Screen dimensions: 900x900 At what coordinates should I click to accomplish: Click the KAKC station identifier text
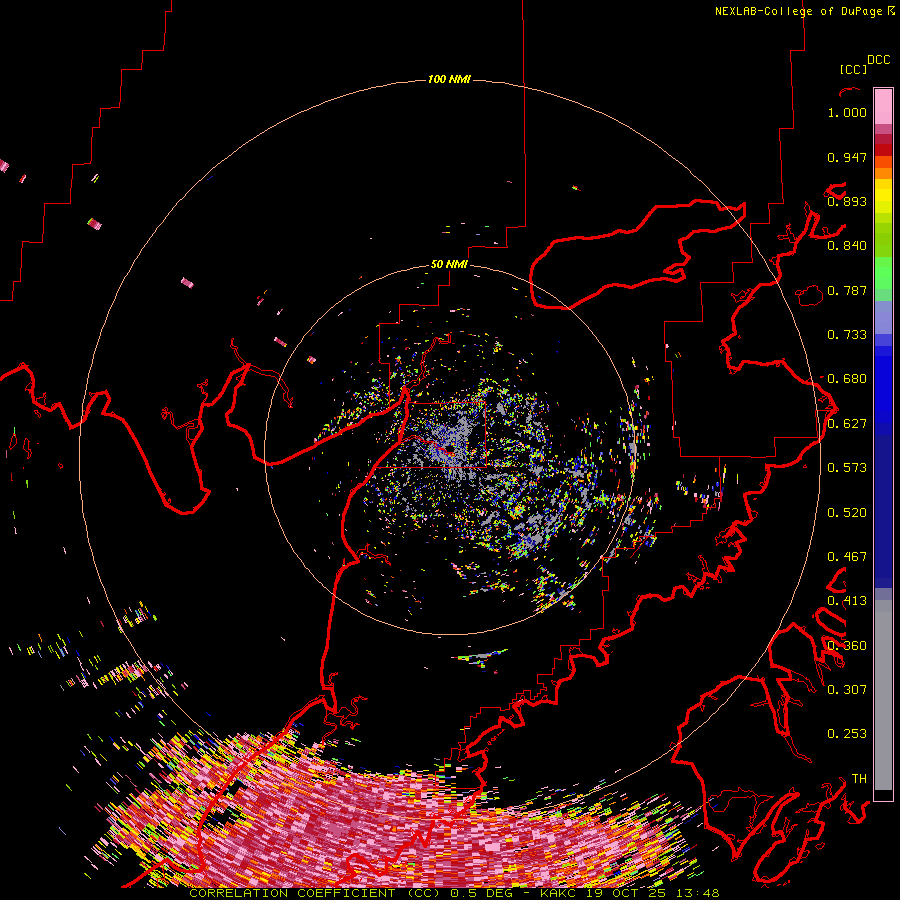560,893
